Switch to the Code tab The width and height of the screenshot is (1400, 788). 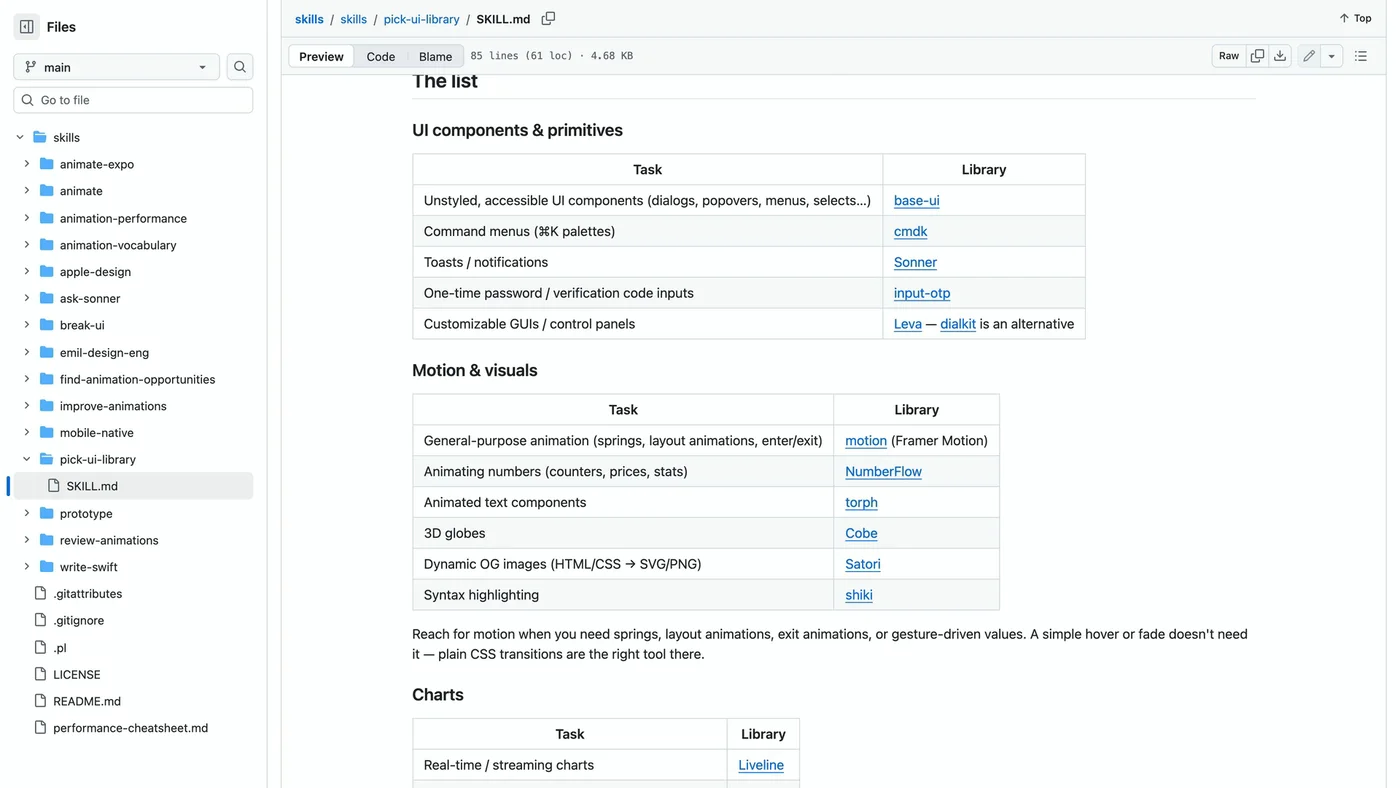381,56
